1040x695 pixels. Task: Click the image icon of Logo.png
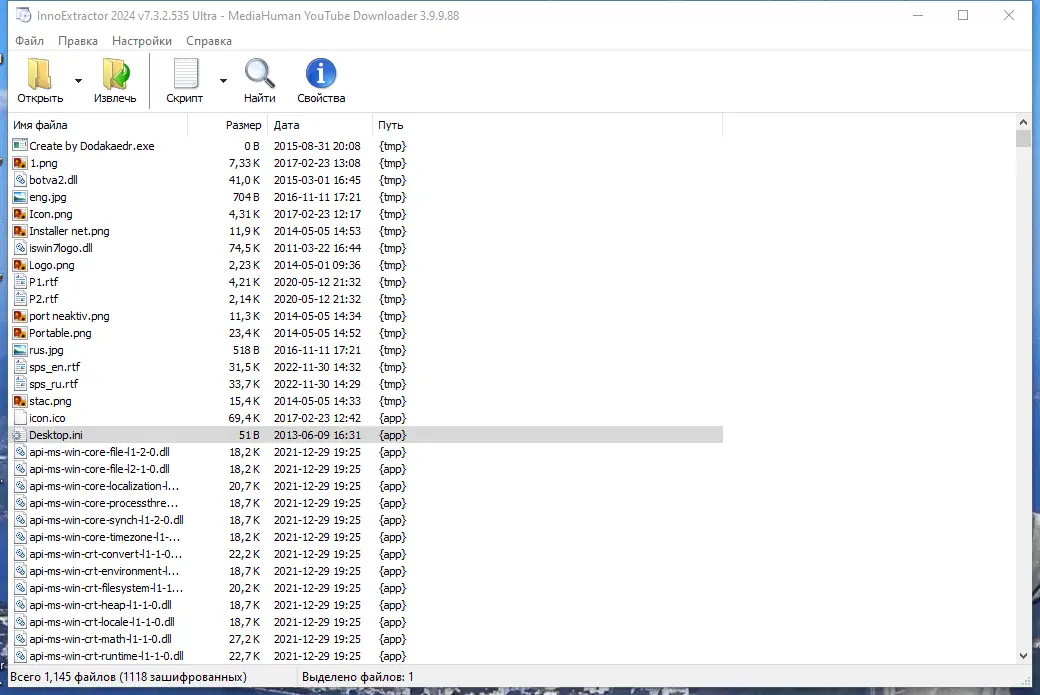pos(20,265)
